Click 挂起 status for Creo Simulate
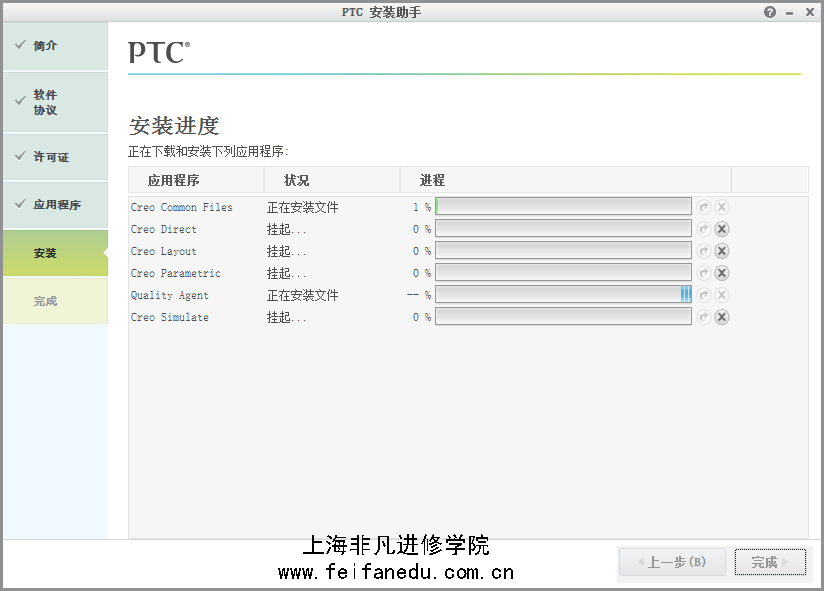 coord(286,318)
